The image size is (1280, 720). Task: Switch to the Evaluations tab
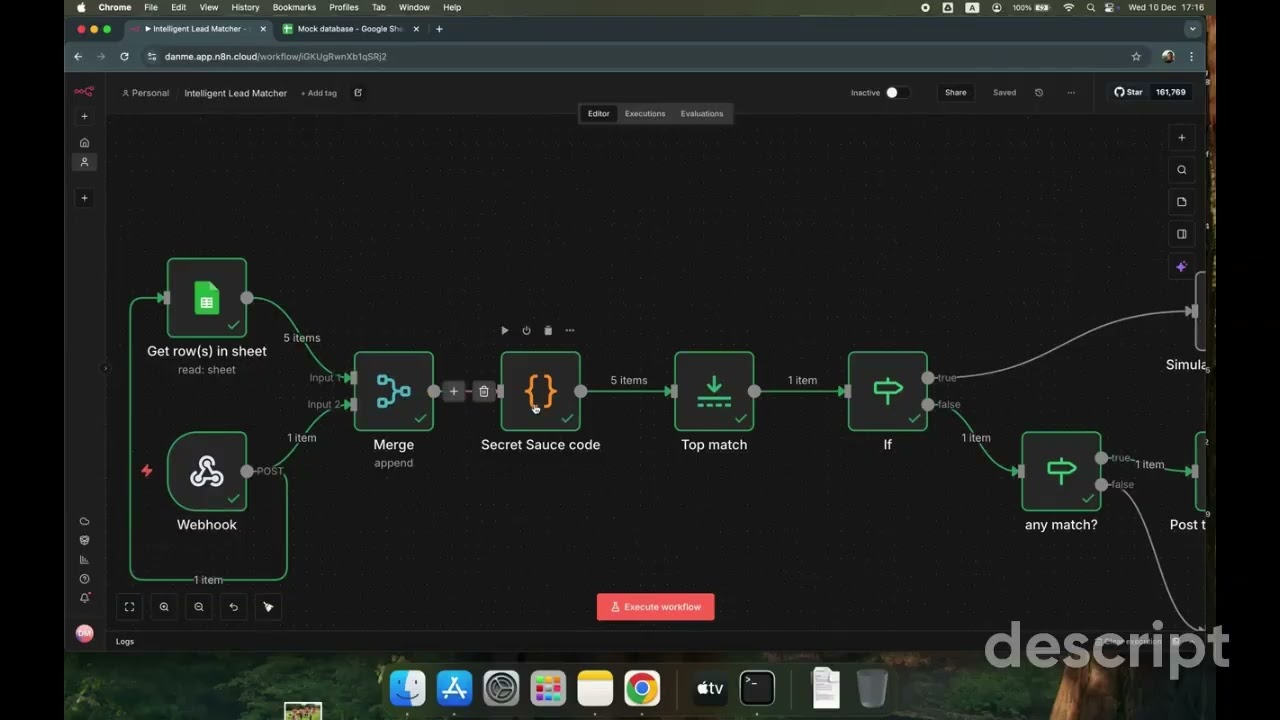(x=702, y=114)
